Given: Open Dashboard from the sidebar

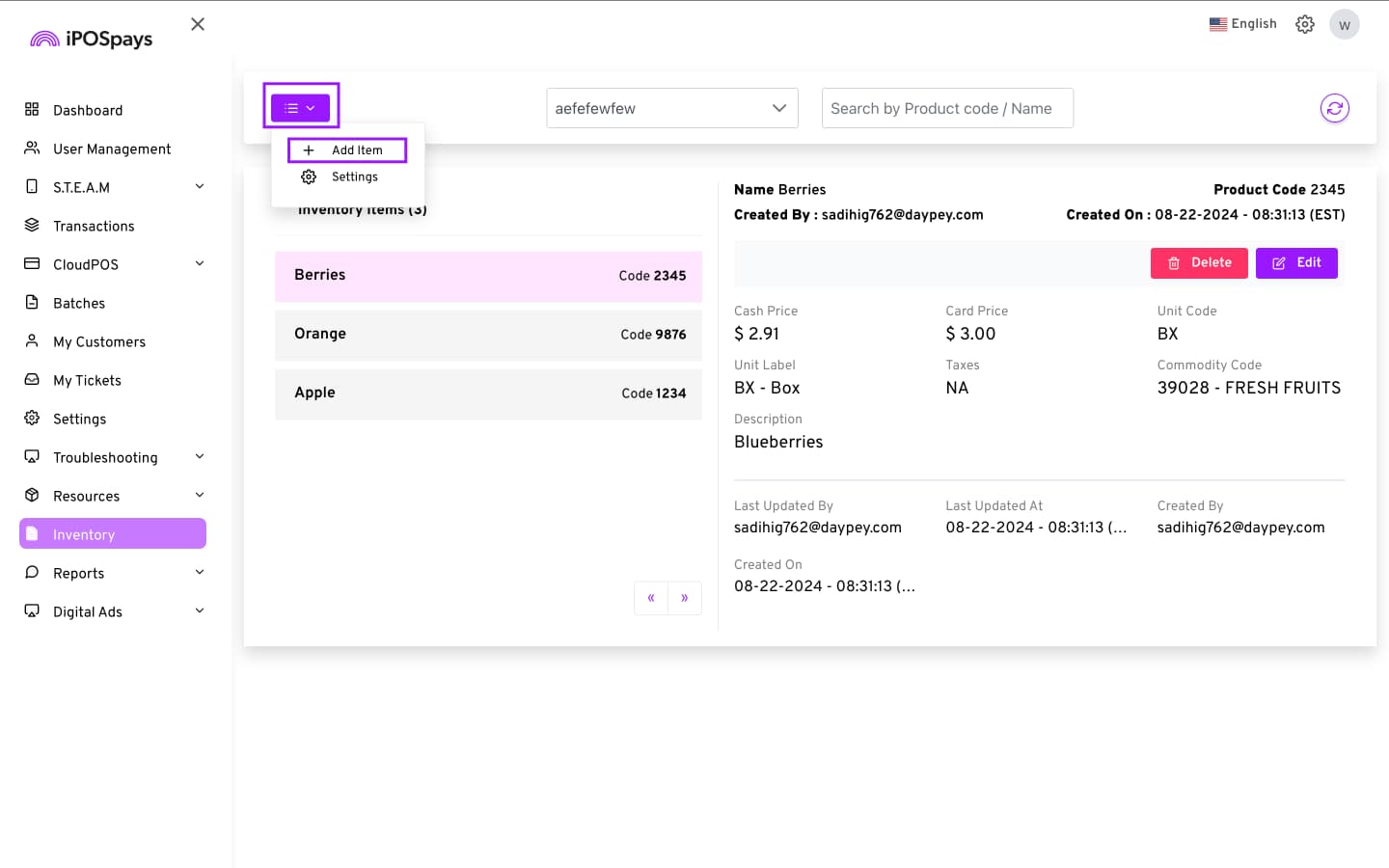Looking at the screenshot, I should (88, 110).
